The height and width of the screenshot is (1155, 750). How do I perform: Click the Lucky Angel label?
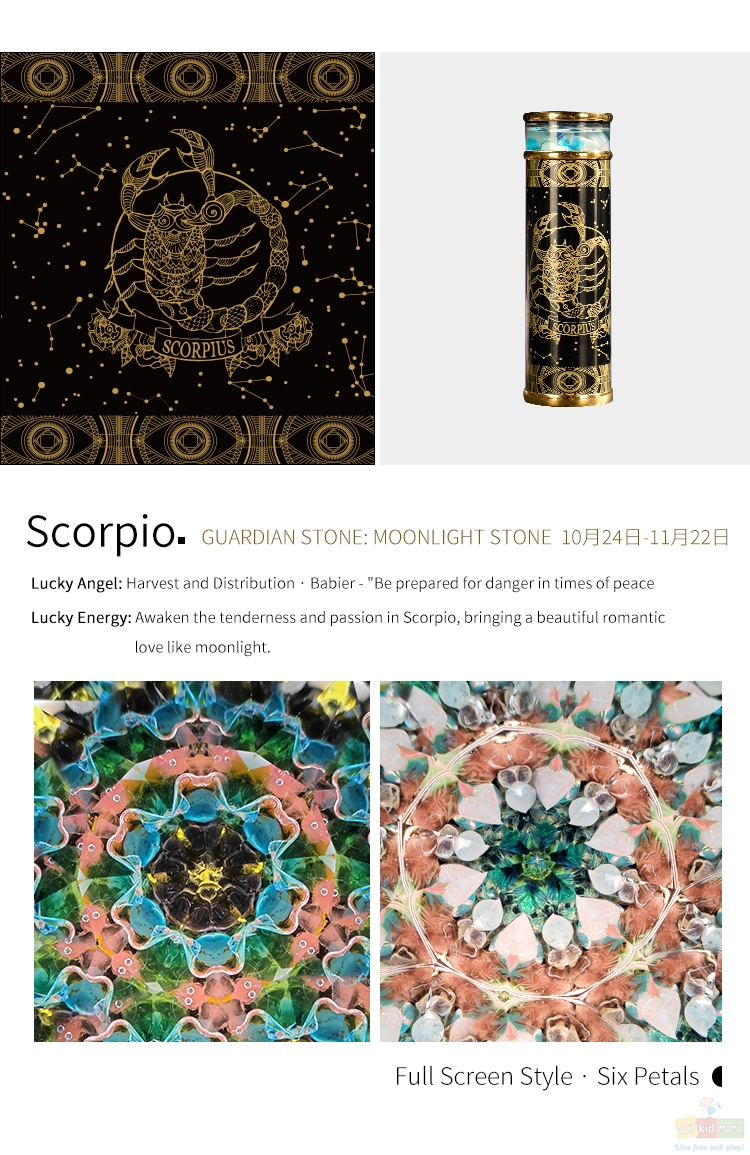pos(77,583)
